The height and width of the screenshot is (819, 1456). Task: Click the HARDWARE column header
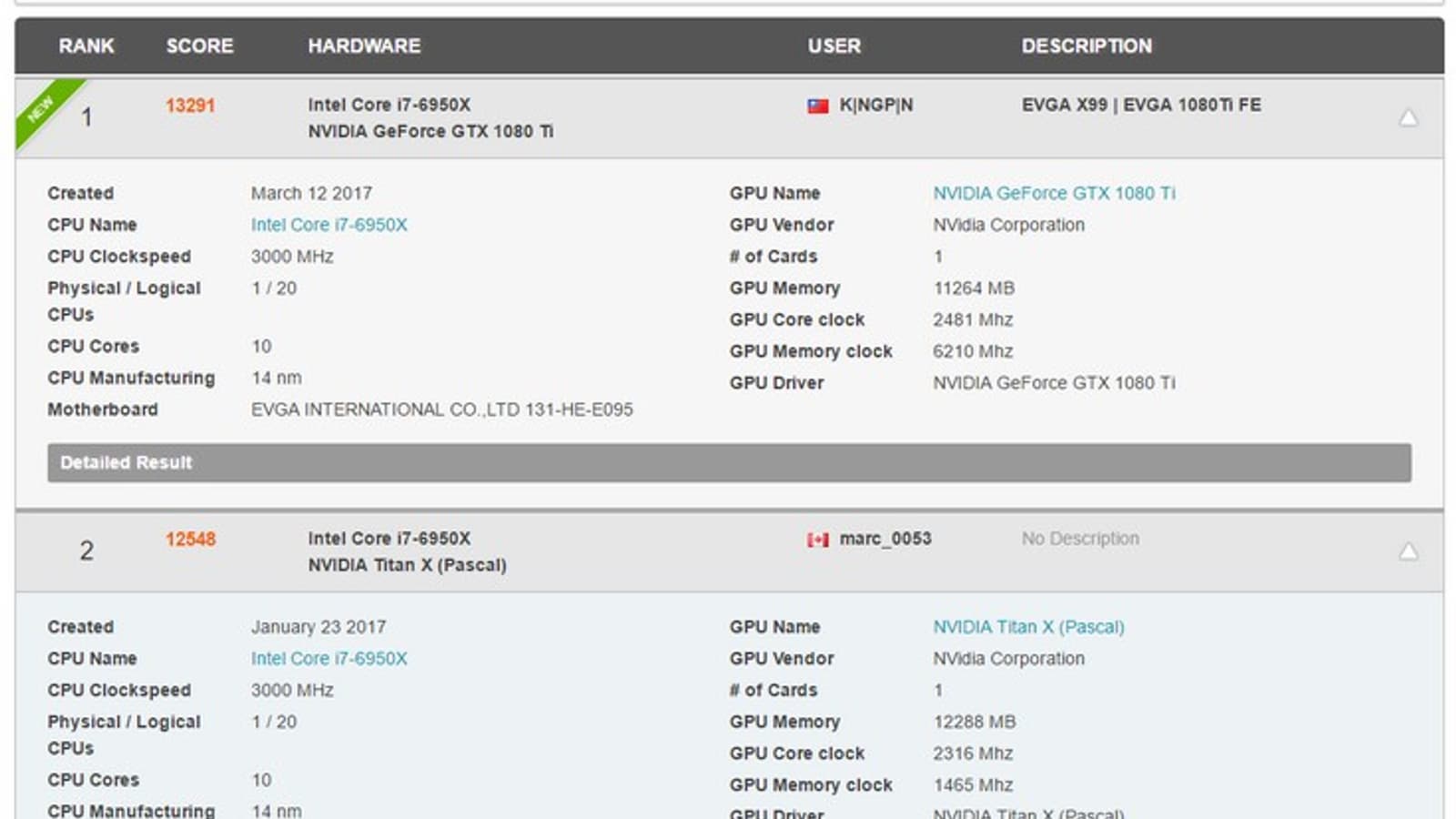(x=364, y=45)
